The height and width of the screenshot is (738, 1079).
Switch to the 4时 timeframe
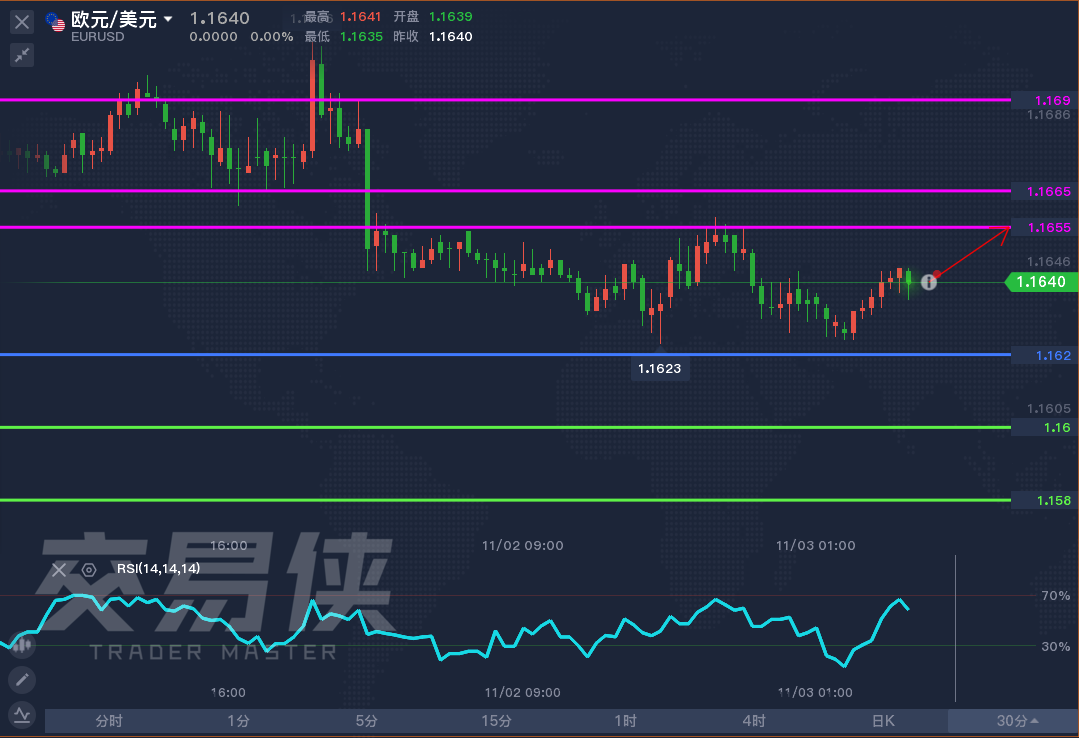[754, 721]
